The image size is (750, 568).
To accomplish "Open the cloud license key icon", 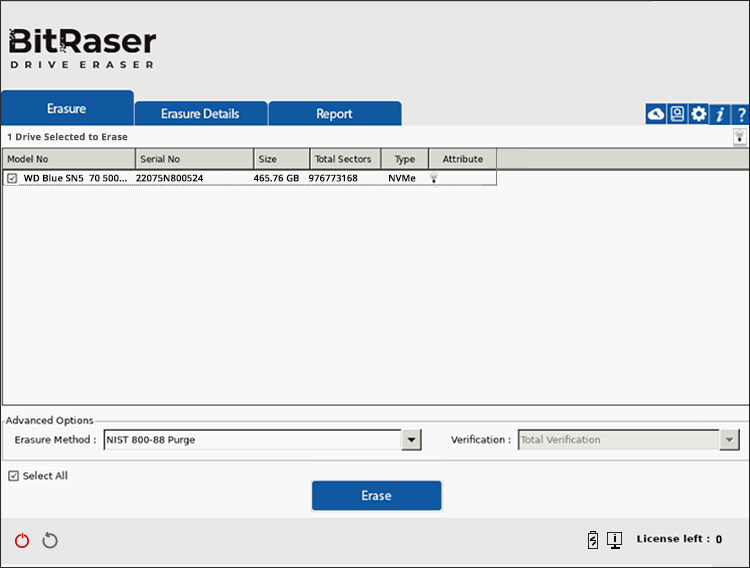I will (656, 114).
